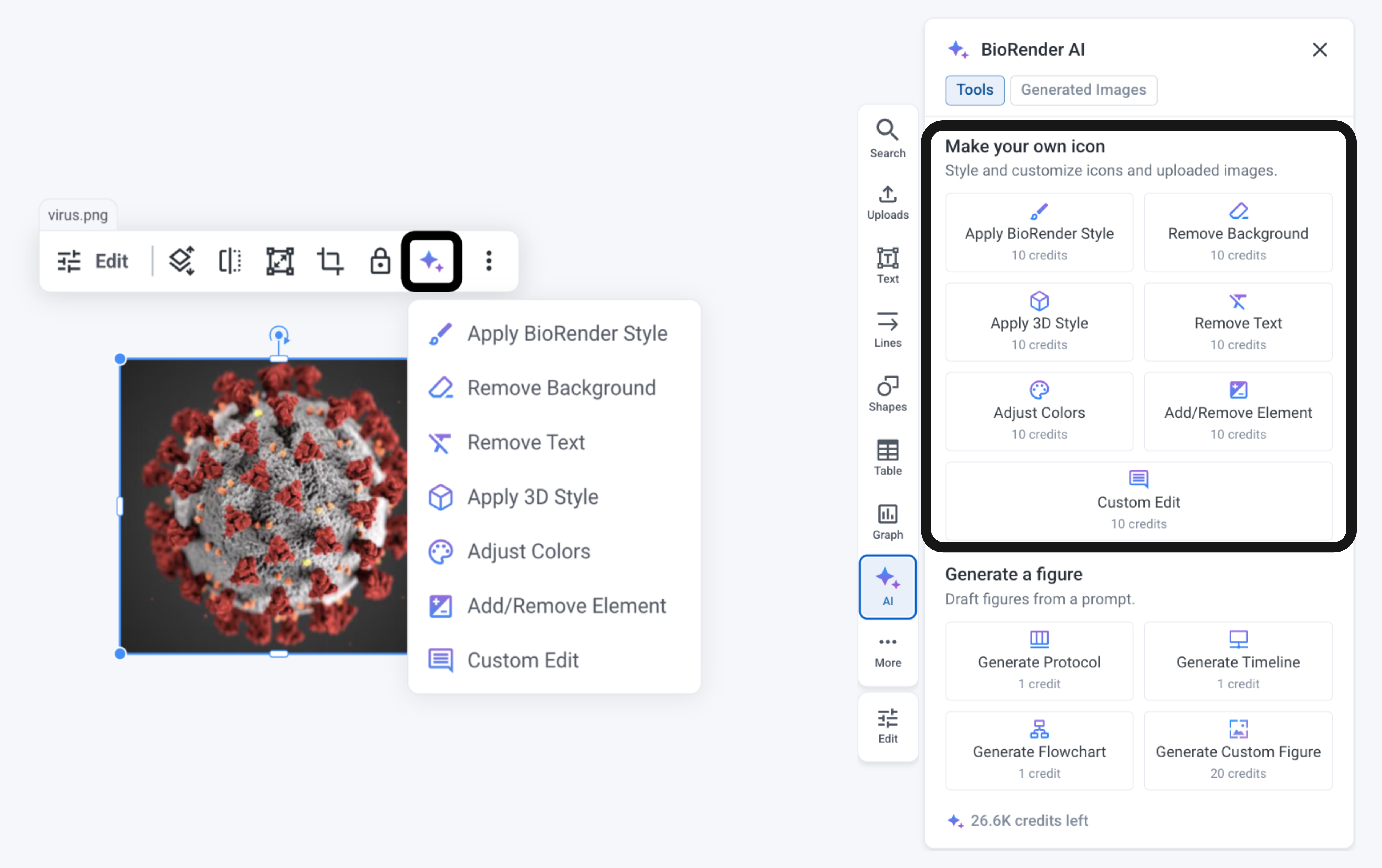
Task: Close the BioRender AI panel
Action: pyautogui.click(x=1319, y=50)
